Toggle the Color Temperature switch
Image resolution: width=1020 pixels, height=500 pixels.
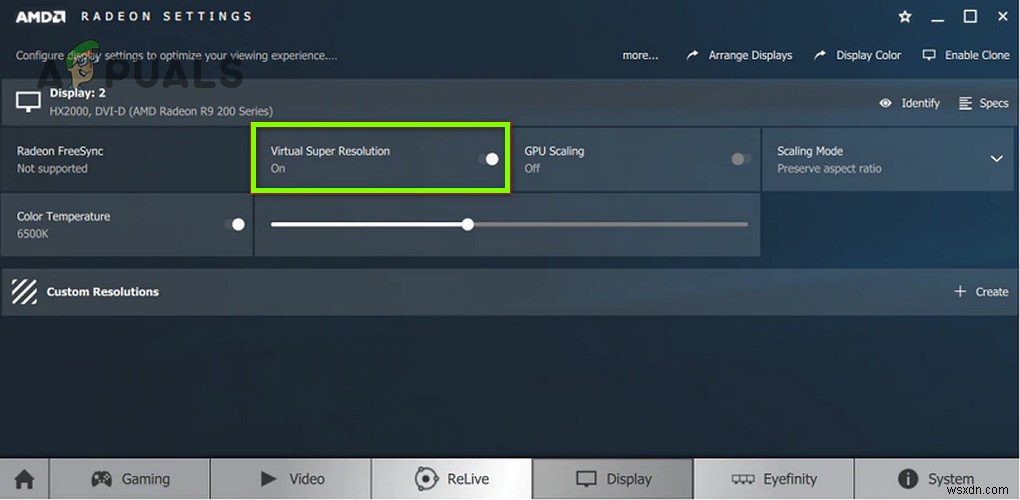point(235,224)
